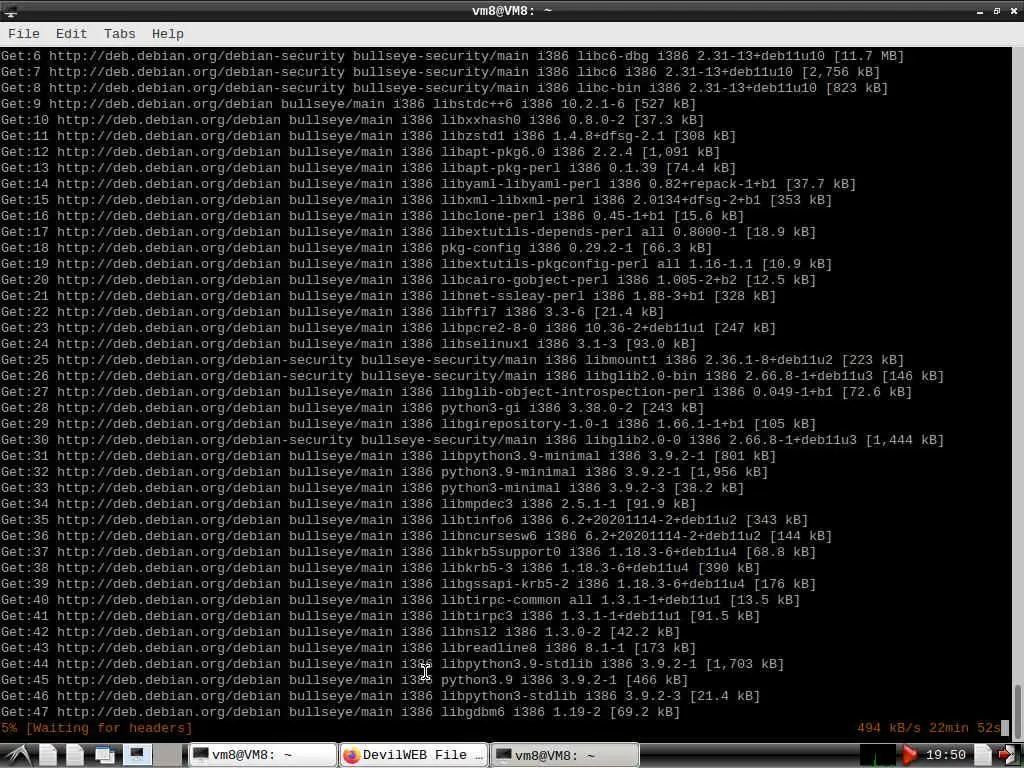Click the Get:24 libselinux1 line
The width and height of the screenshot is (1024, 768).
coord(348,344)
